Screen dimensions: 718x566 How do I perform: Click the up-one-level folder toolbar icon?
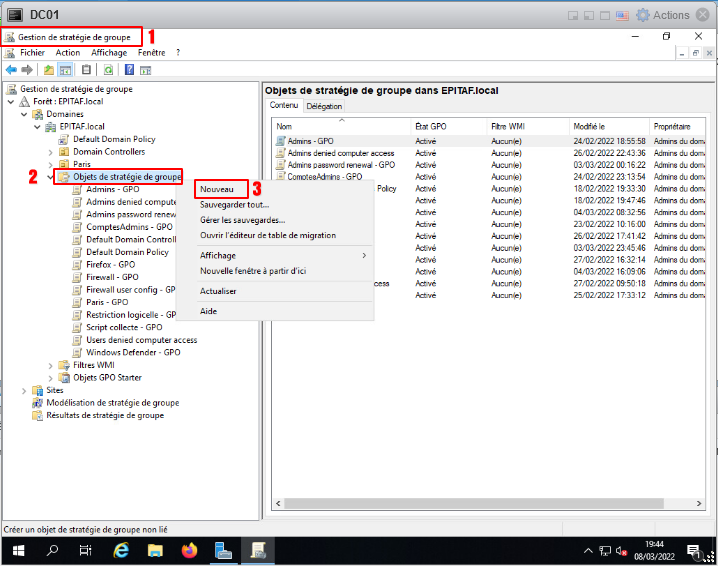tap(48, 70)
